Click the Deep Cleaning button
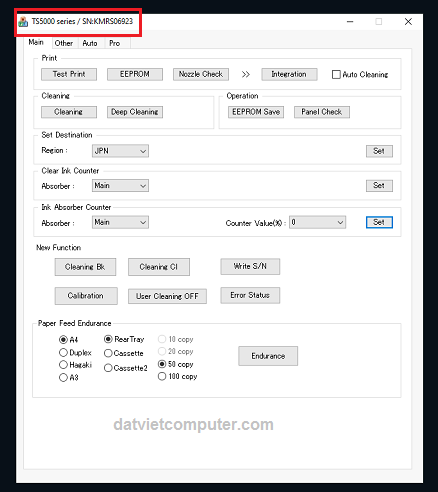 tap(135, 112)
